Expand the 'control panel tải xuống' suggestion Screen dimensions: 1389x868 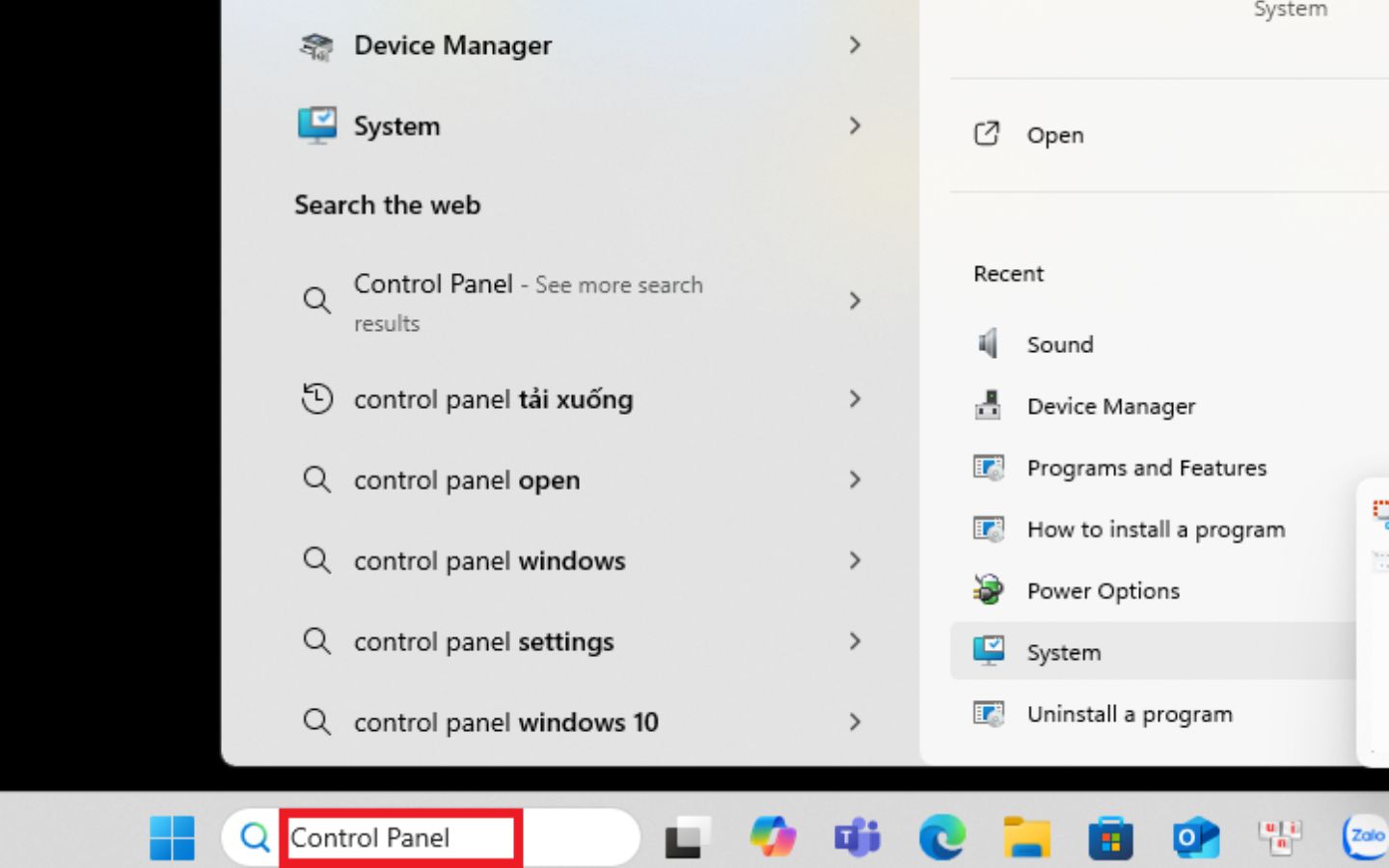coord(855,399)
